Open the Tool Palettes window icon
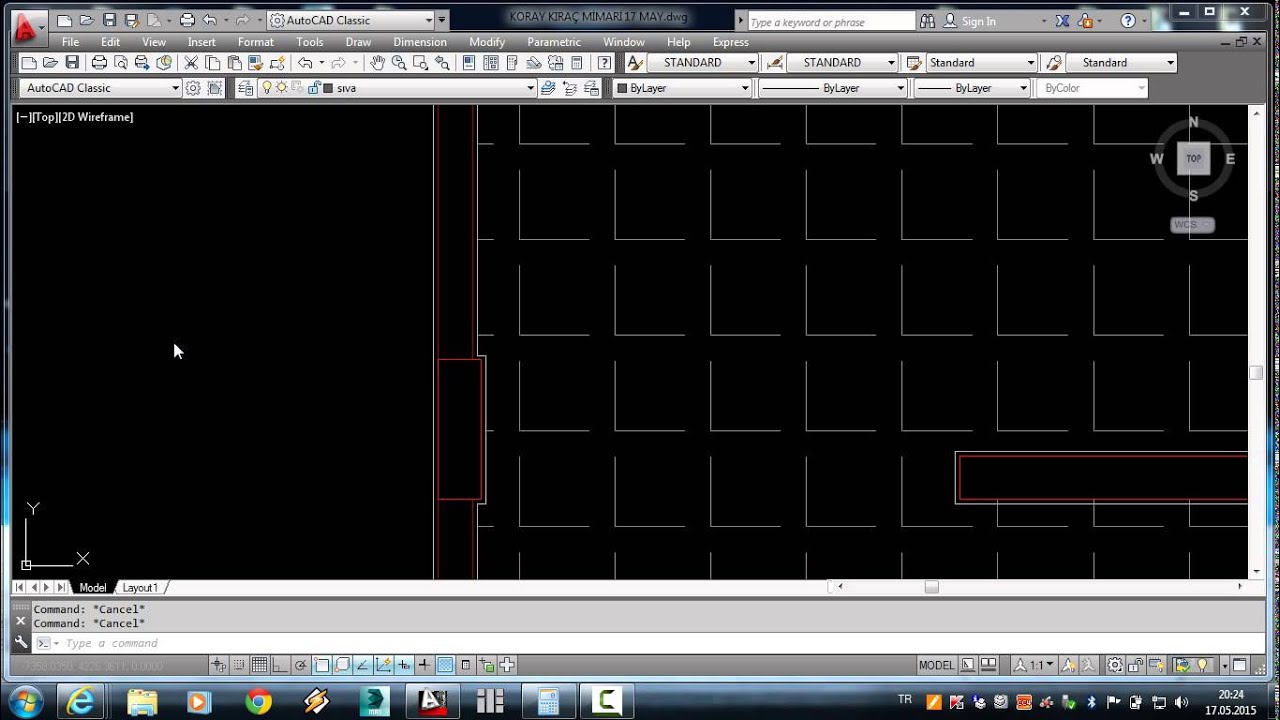 tap(512, 62)
